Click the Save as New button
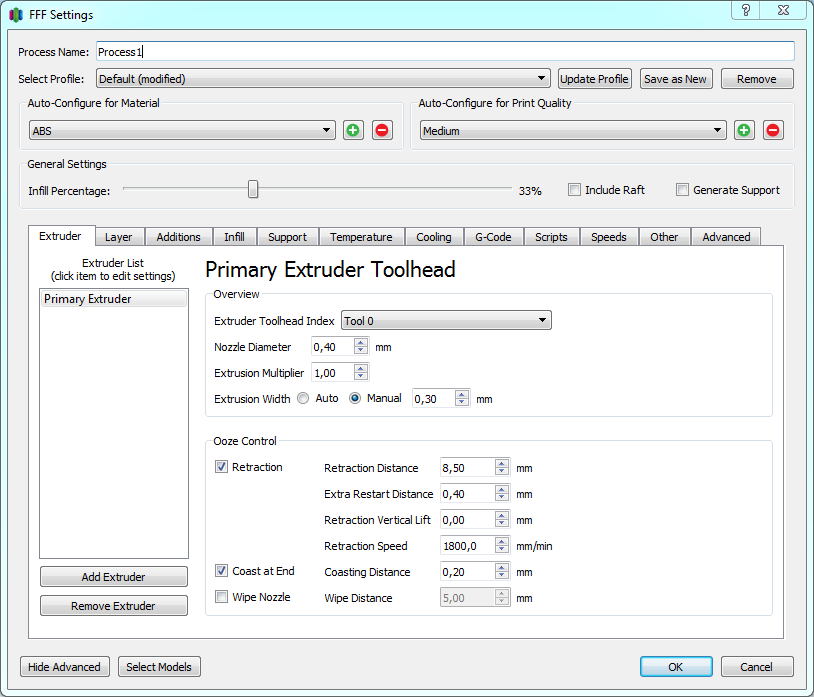Image resolution: width=814 pixels, height=697 pixels. pos(676,79)
